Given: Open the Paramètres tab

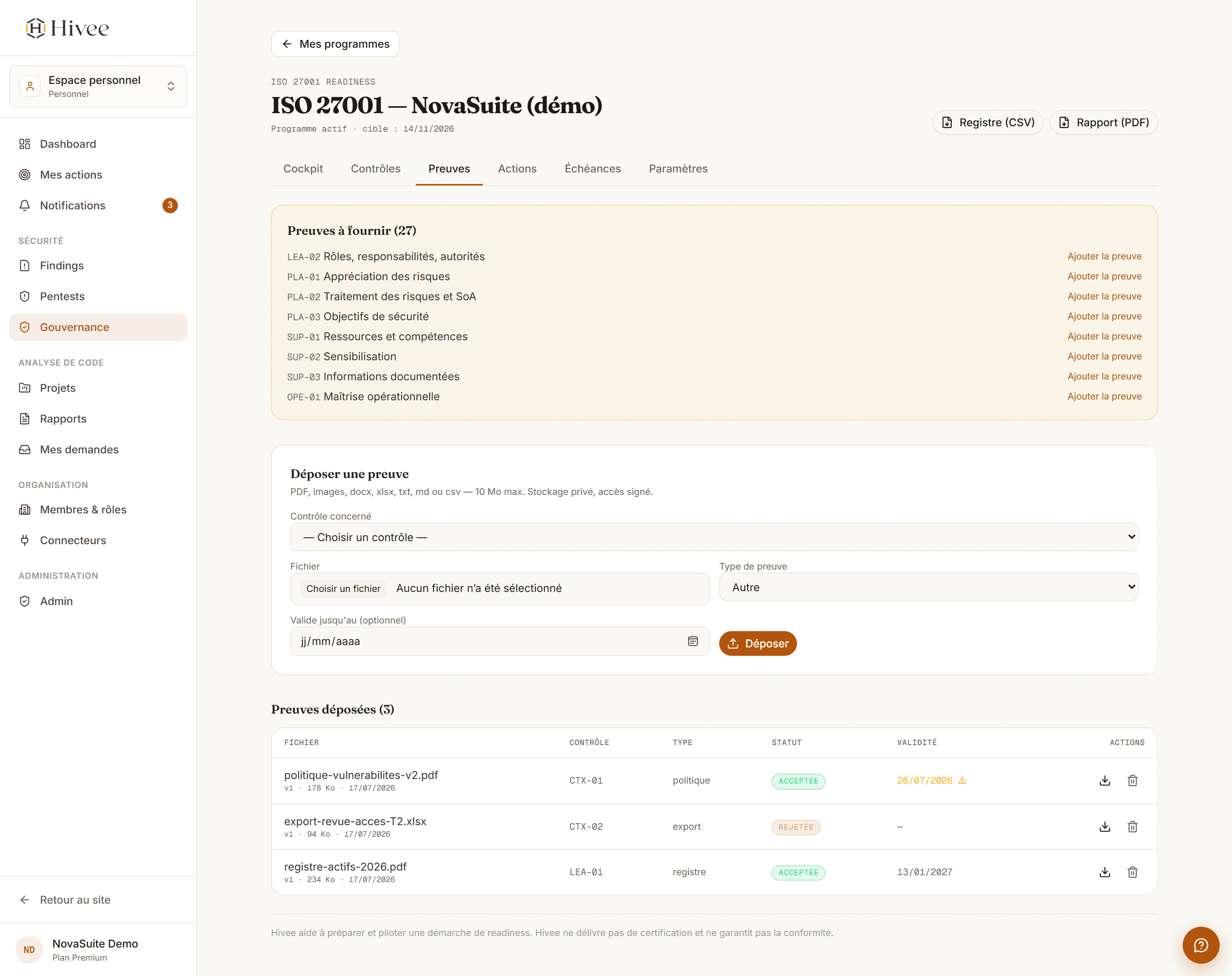Looking at the screenshot, I should (x=678, y=169).
